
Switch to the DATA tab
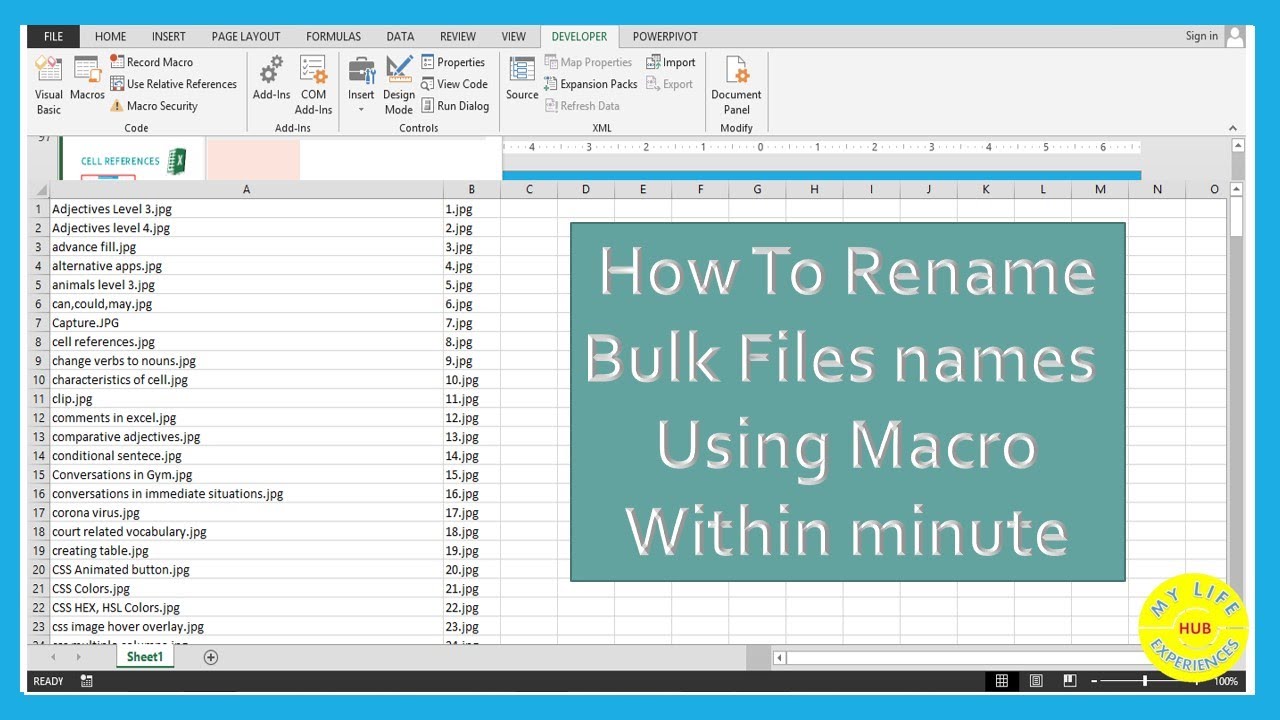pyautogui.click(x=401, y=37)
